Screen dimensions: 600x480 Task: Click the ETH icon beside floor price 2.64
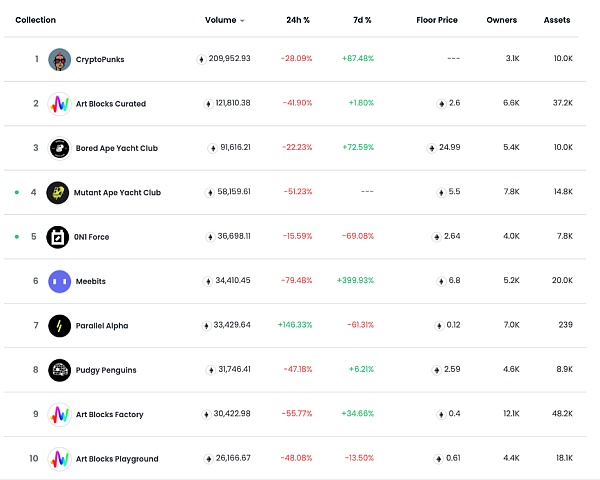(436, 237)
